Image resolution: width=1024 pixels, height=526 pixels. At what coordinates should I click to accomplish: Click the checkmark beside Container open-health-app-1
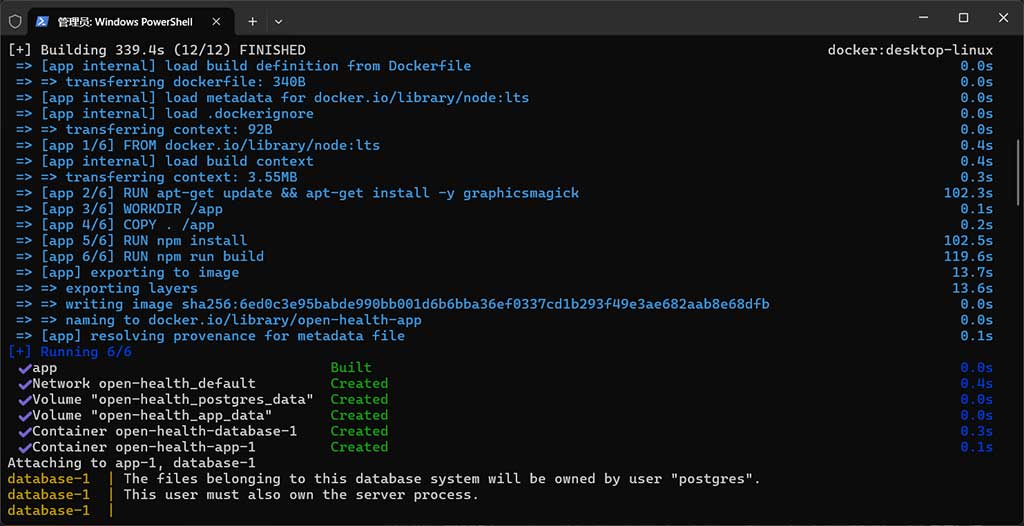25,448
